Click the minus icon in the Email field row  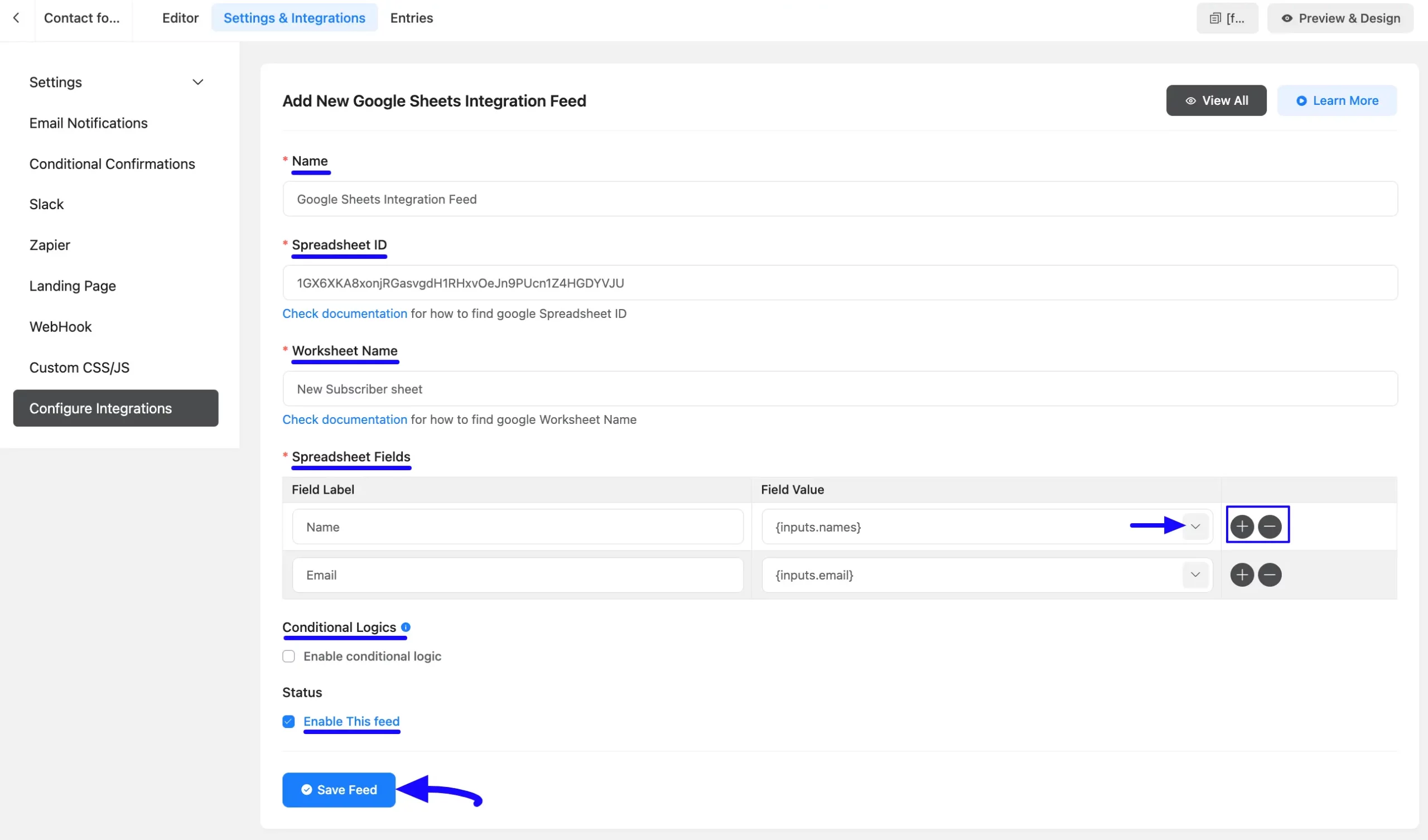pyautogui.click(x=1270, y=575)
